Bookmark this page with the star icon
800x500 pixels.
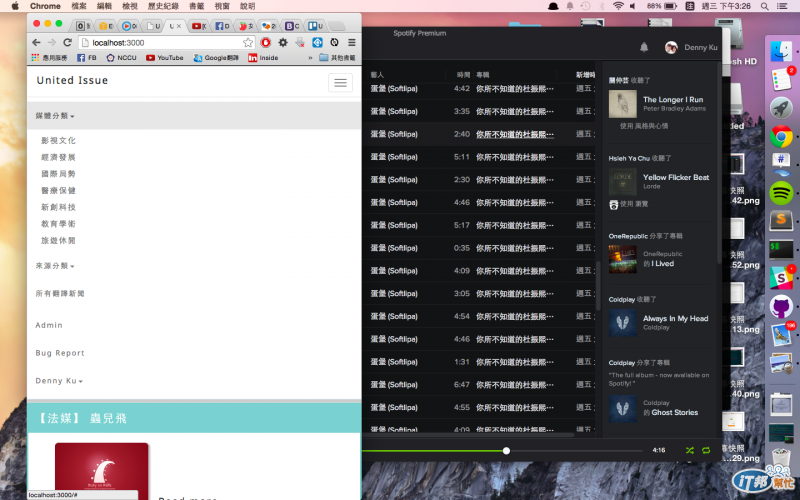248,42
